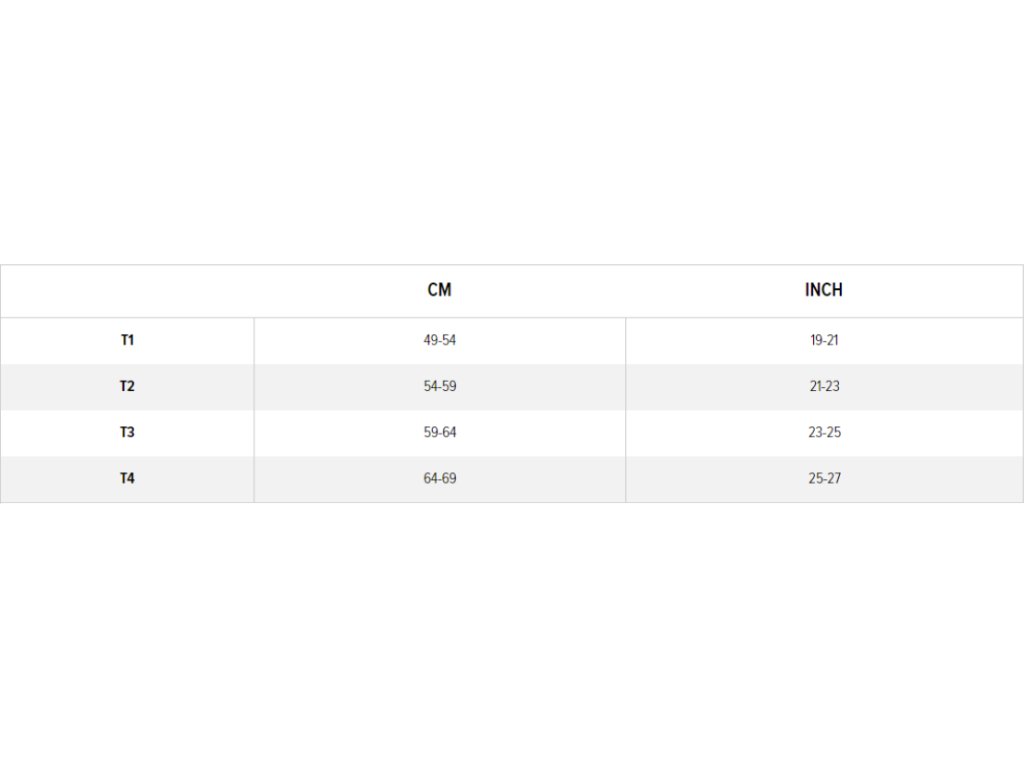Click the 59-64 cm cell
Screen dimensions: 1024x768
(x=440, y=432)
